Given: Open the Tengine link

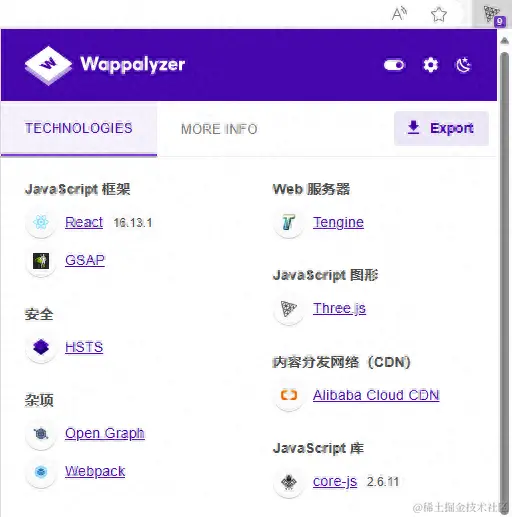Looking at the screenshot, I should pos(338,223).
